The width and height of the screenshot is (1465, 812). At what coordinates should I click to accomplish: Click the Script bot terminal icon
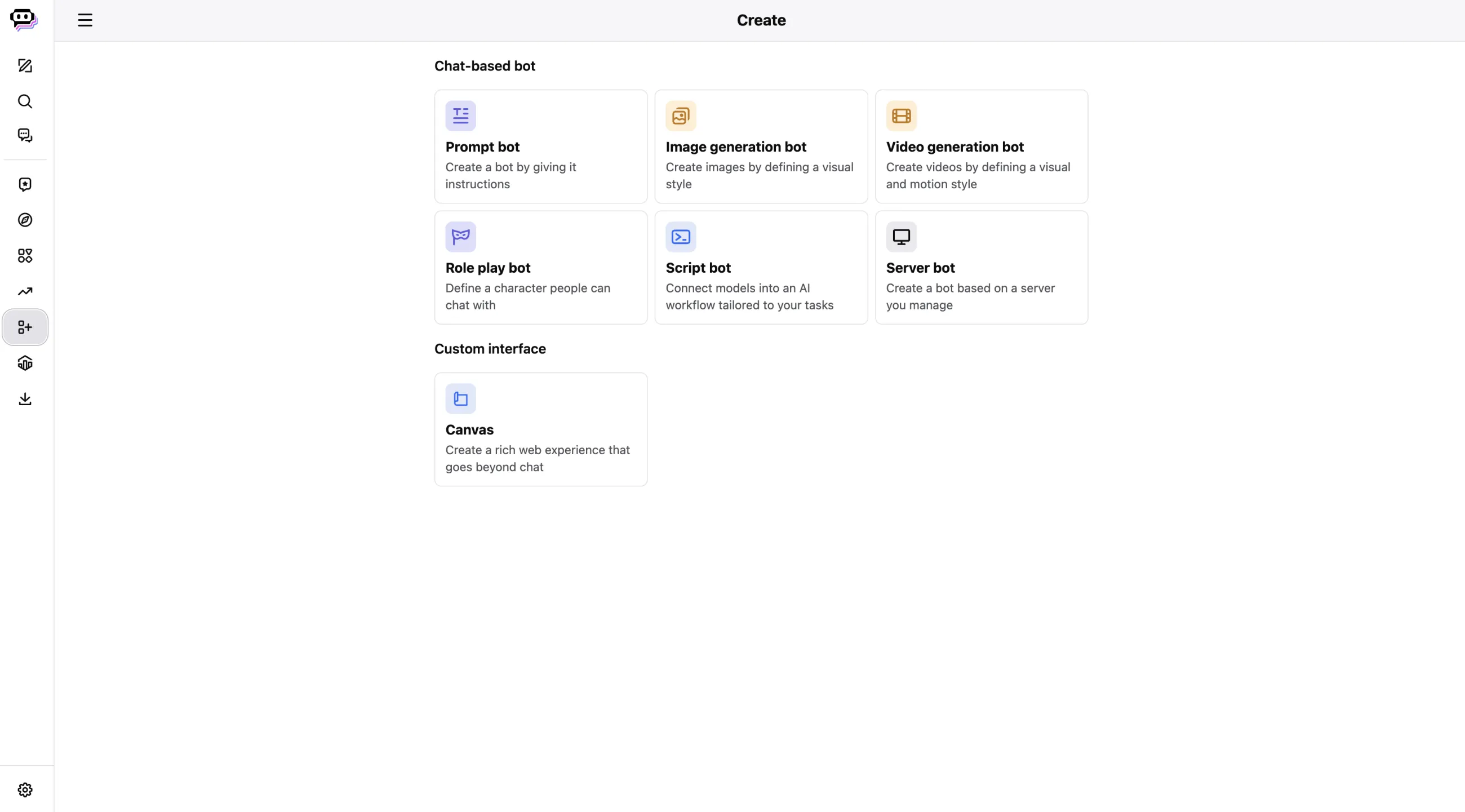tap(681, 237)
